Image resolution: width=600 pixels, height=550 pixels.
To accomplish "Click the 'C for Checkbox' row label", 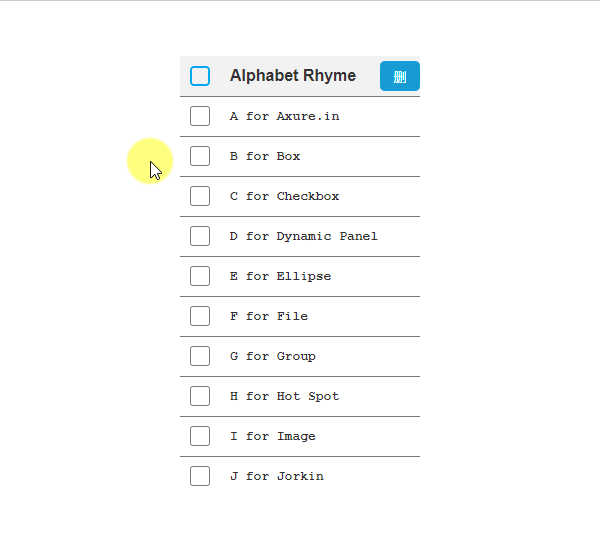I will [284, 196].
